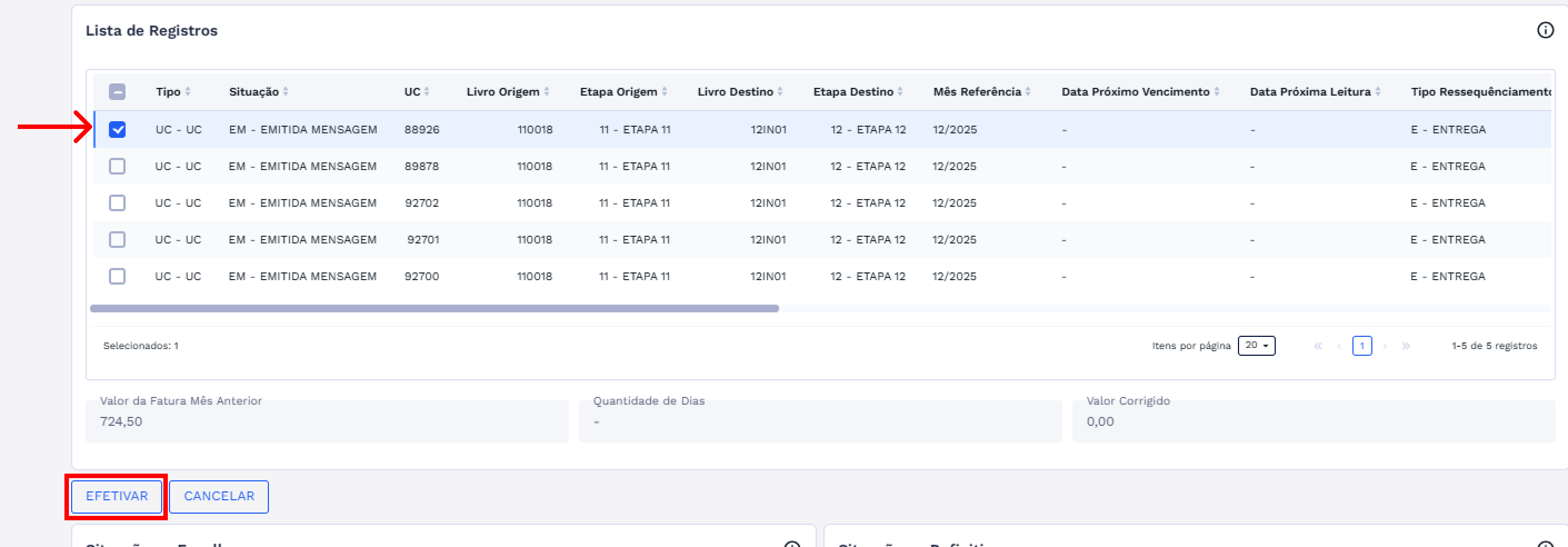
Task: Click the 1-5 de 5 registros text
Action: click(x=1494, y=345)
